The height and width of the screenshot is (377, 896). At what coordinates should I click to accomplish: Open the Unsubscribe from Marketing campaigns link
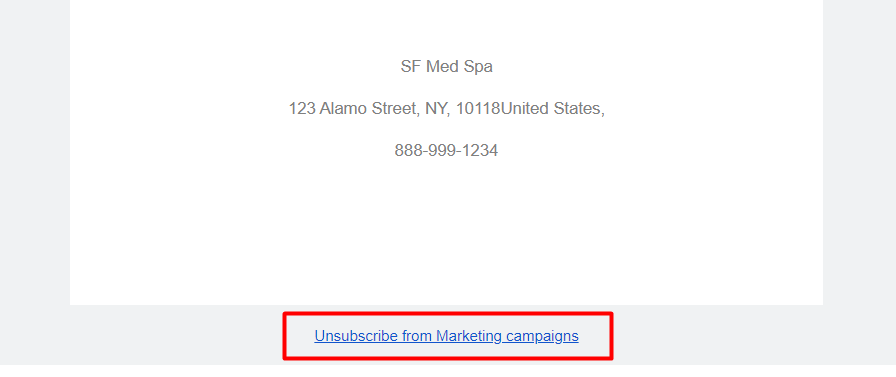(446, 336)
